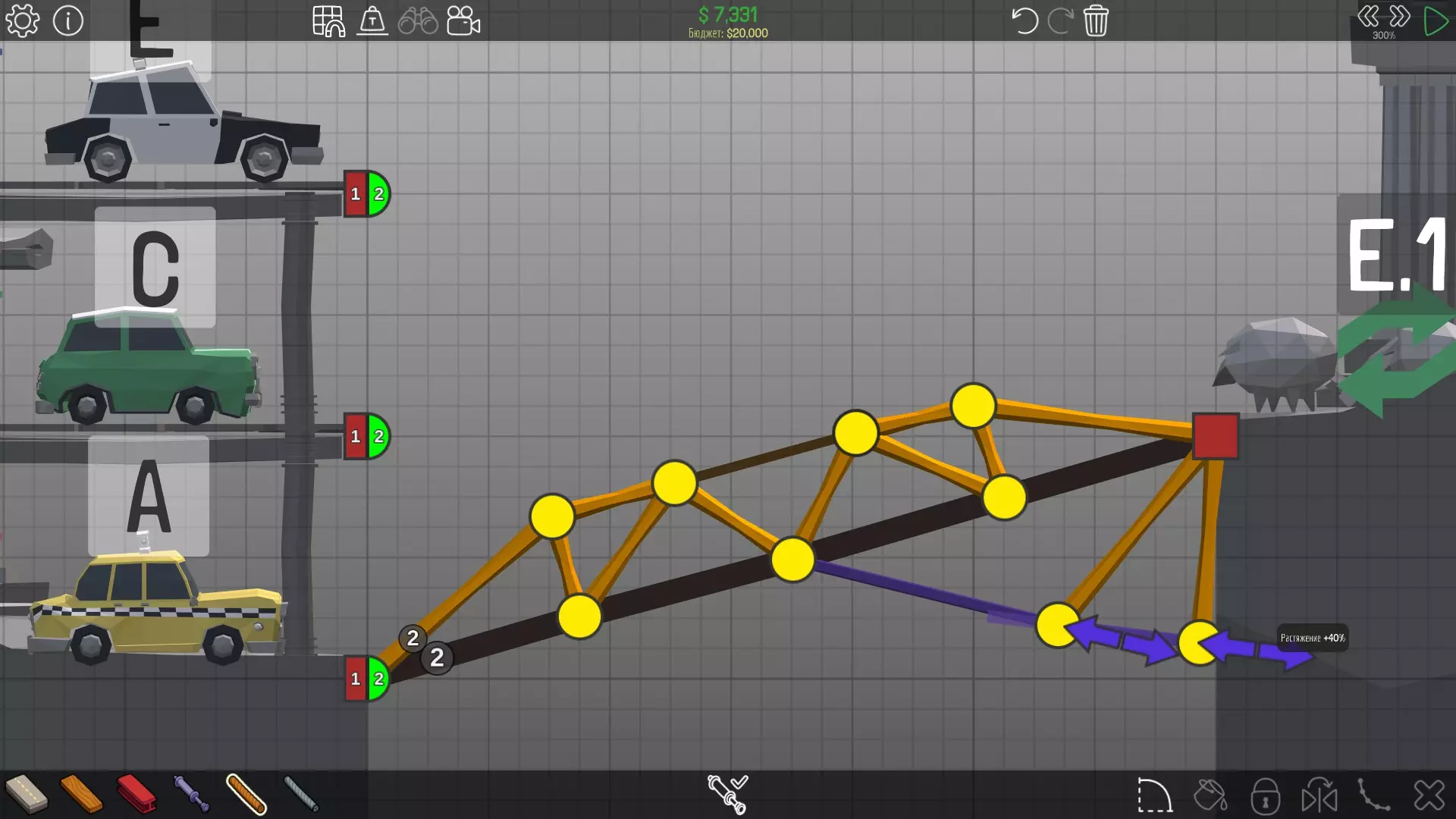Toggle the lock joints tool

pyautogui.click(x=1265, y=796)
